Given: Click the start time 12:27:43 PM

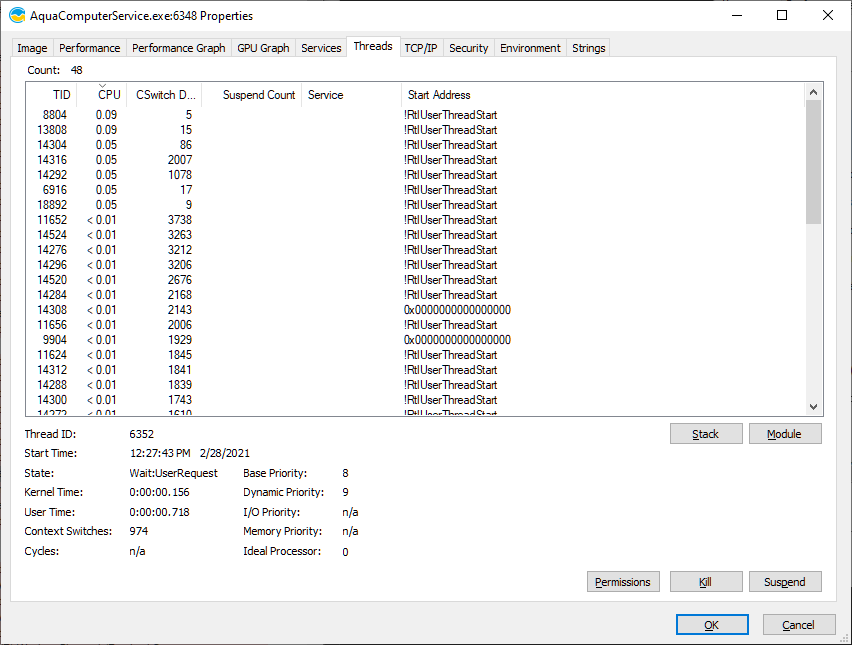Looking at the screenshot, I should [x=160, y=453].
